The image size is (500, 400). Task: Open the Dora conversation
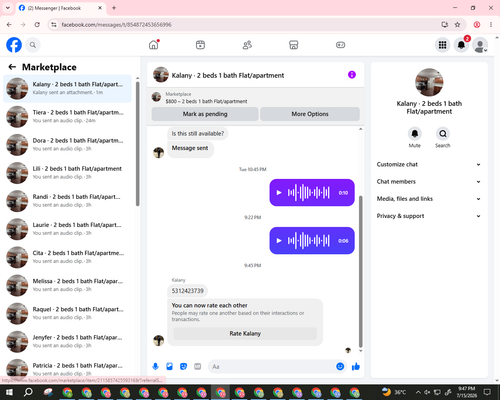pyautogui.click(x=67, y=145)
